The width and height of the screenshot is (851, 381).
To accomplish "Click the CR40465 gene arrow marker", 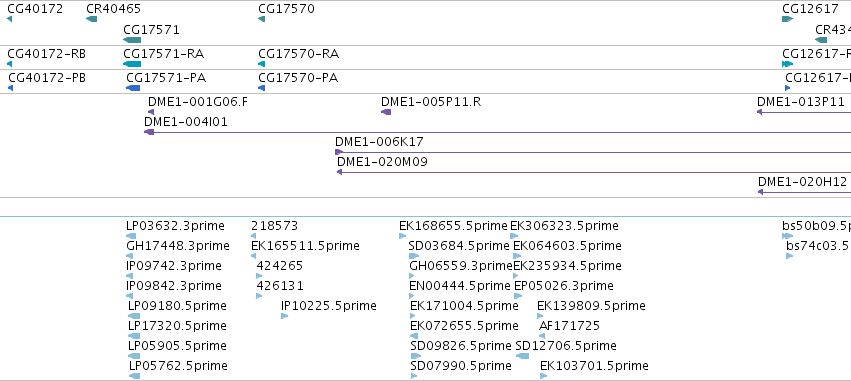I will coord(92,19).
